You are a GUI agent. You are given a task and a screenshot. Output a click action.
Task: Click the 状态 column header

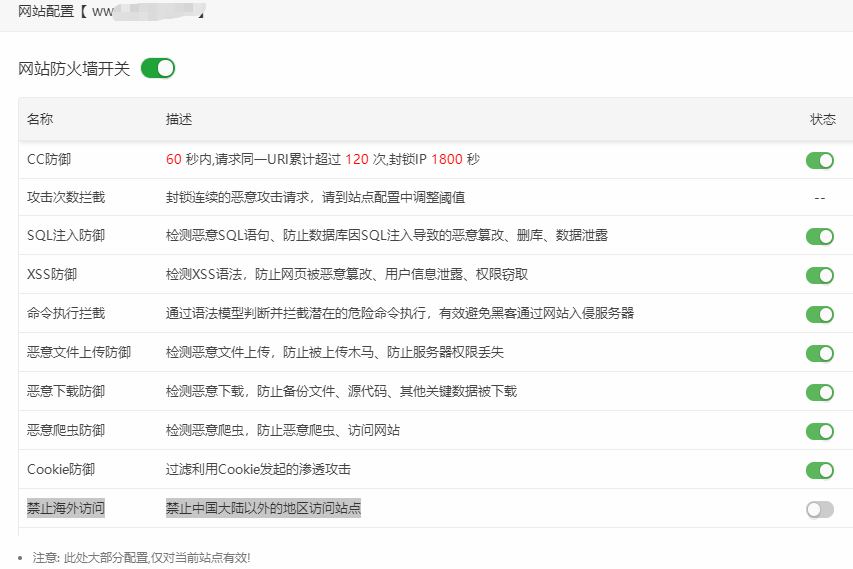822,119
